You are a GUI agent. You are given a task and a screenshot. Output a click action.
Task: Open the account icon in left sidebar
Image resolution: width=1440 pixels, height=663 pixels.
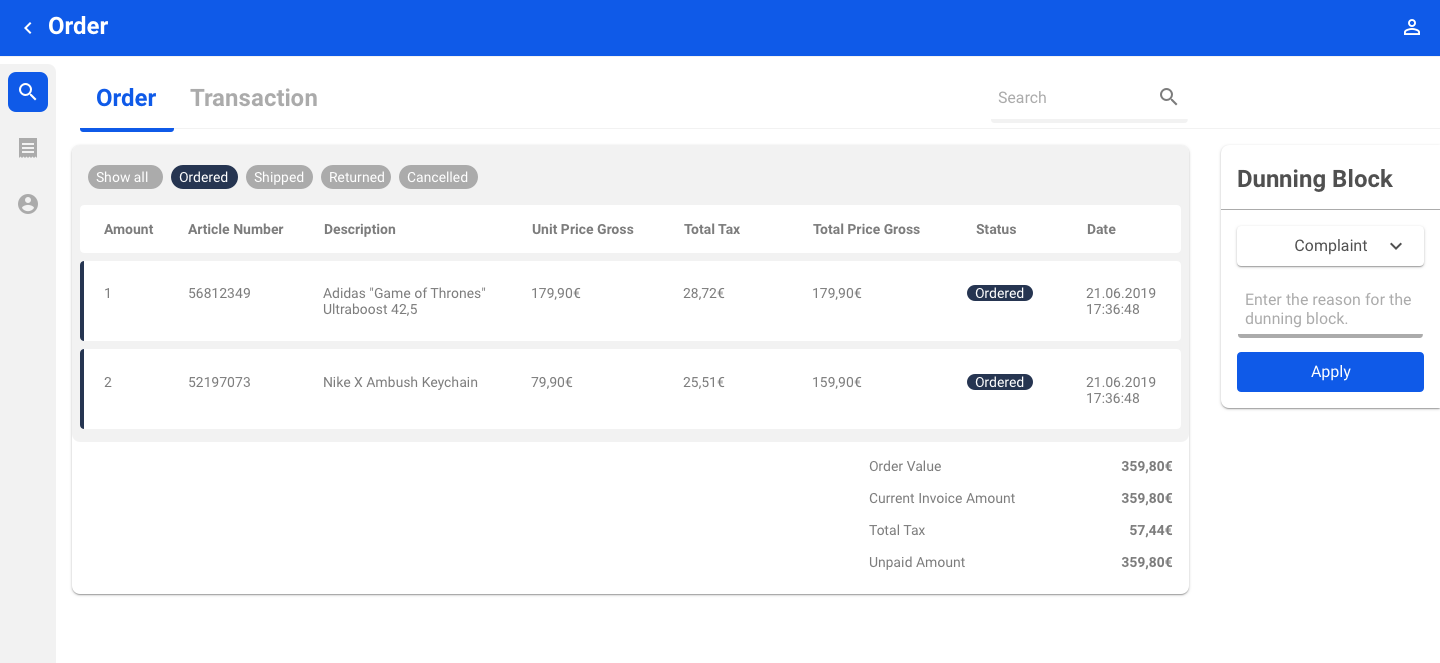click(x=28, y=204)
